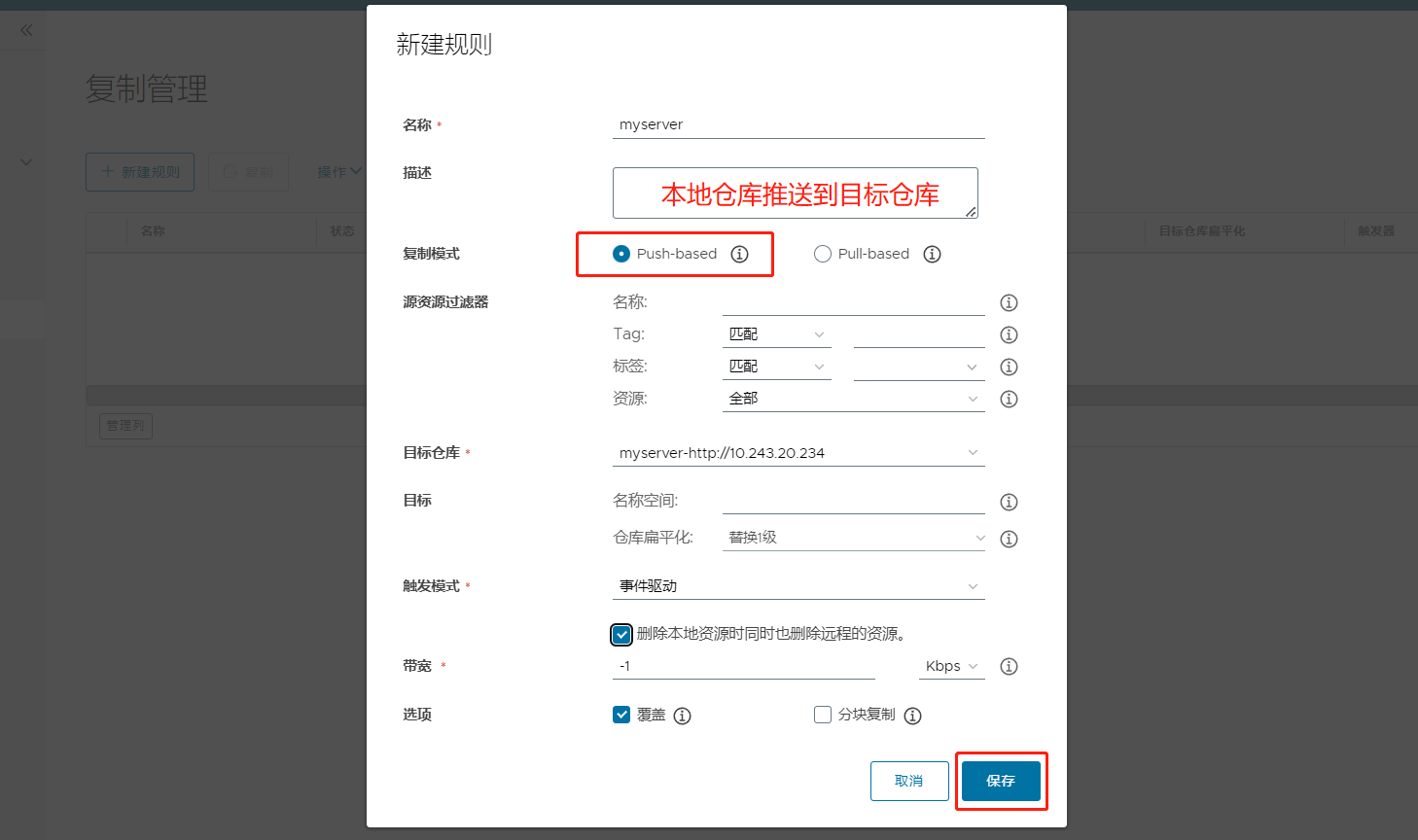Expand sidebar chevron in background page
The width and height of the screenshot is (1418, 840).
[x=26, y=162]
